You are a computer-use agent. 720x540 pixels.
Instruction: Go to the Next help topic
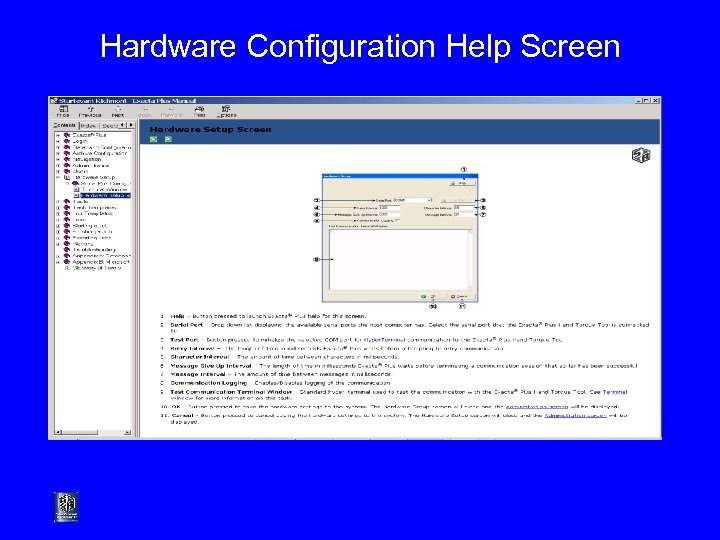[118, 112]
